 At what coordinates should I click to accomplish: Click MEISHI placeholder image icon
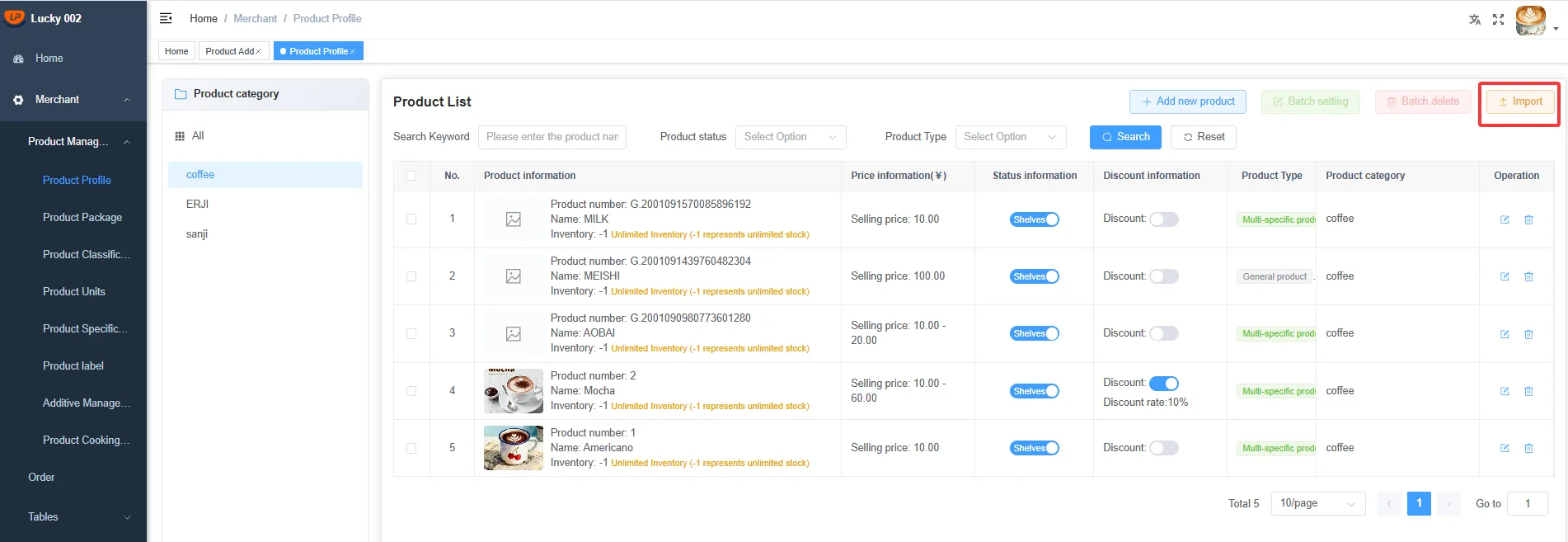pyautogui.click(x=514, y=276)
